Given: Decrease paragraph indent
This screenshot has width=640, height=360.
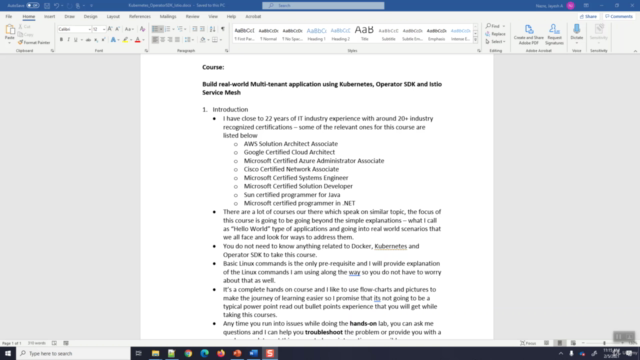Looking at the screenshot, I should point(195,29).
